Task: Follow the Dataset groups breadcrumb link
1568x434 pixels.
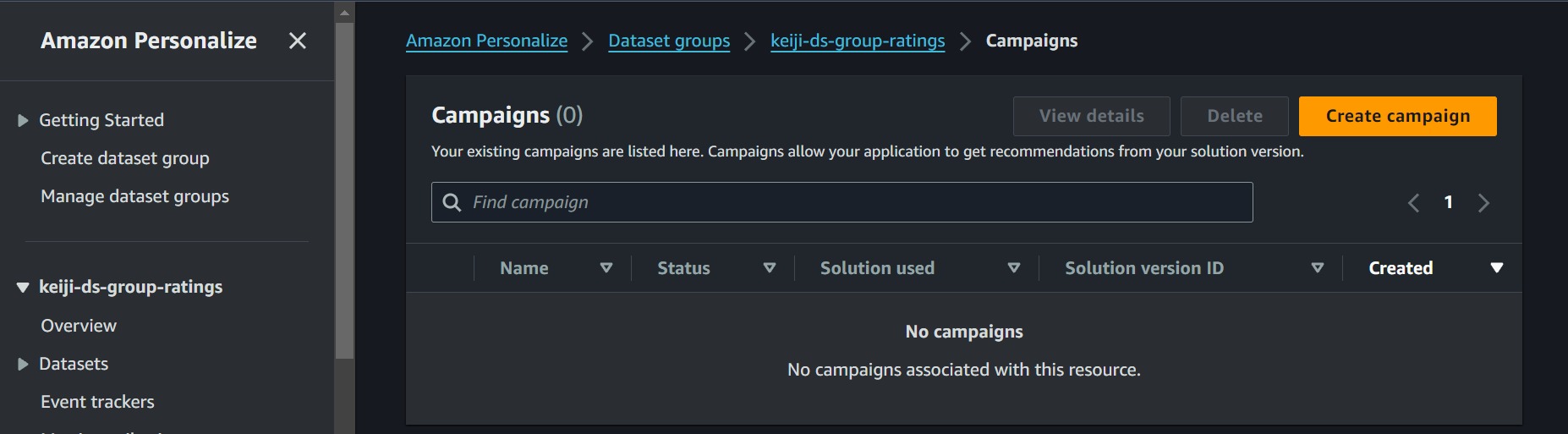Action: (x=669, y=41)
